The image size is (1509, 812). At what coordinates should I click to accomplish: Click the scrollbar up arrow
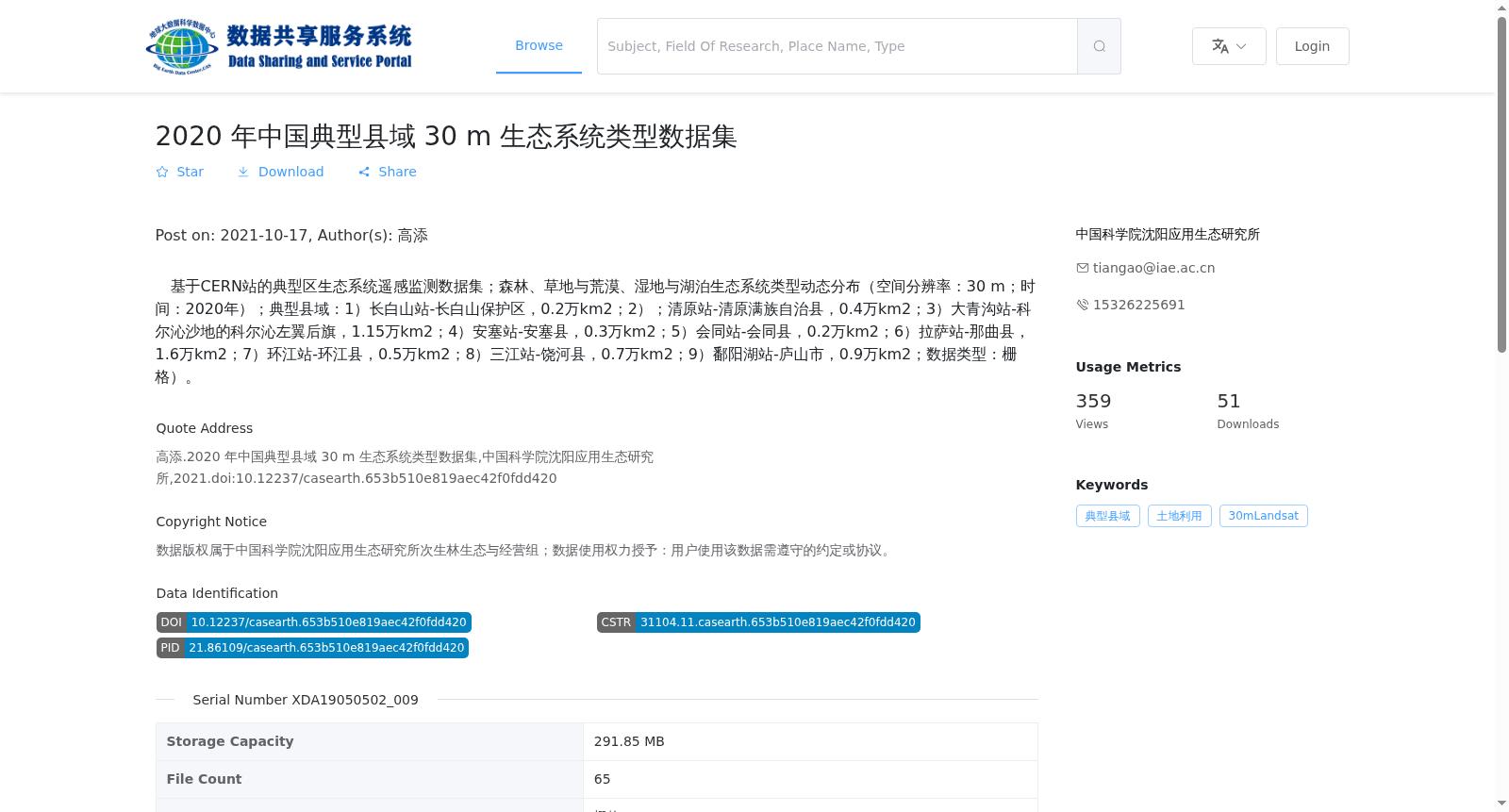tap(1501, 8)
